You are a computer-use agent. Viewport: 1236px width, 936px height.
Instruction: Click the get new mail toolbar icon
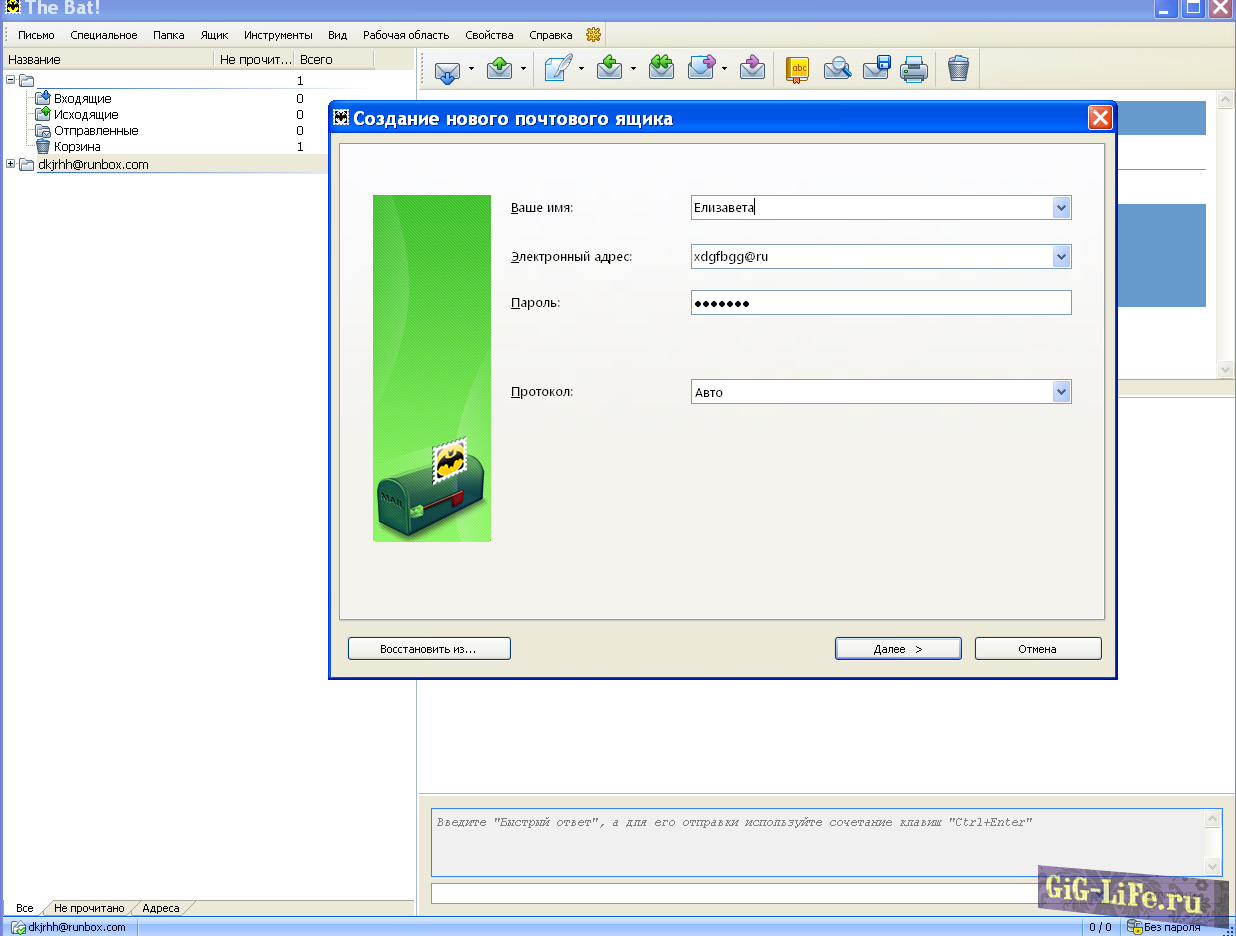click(x=446, y=69)
